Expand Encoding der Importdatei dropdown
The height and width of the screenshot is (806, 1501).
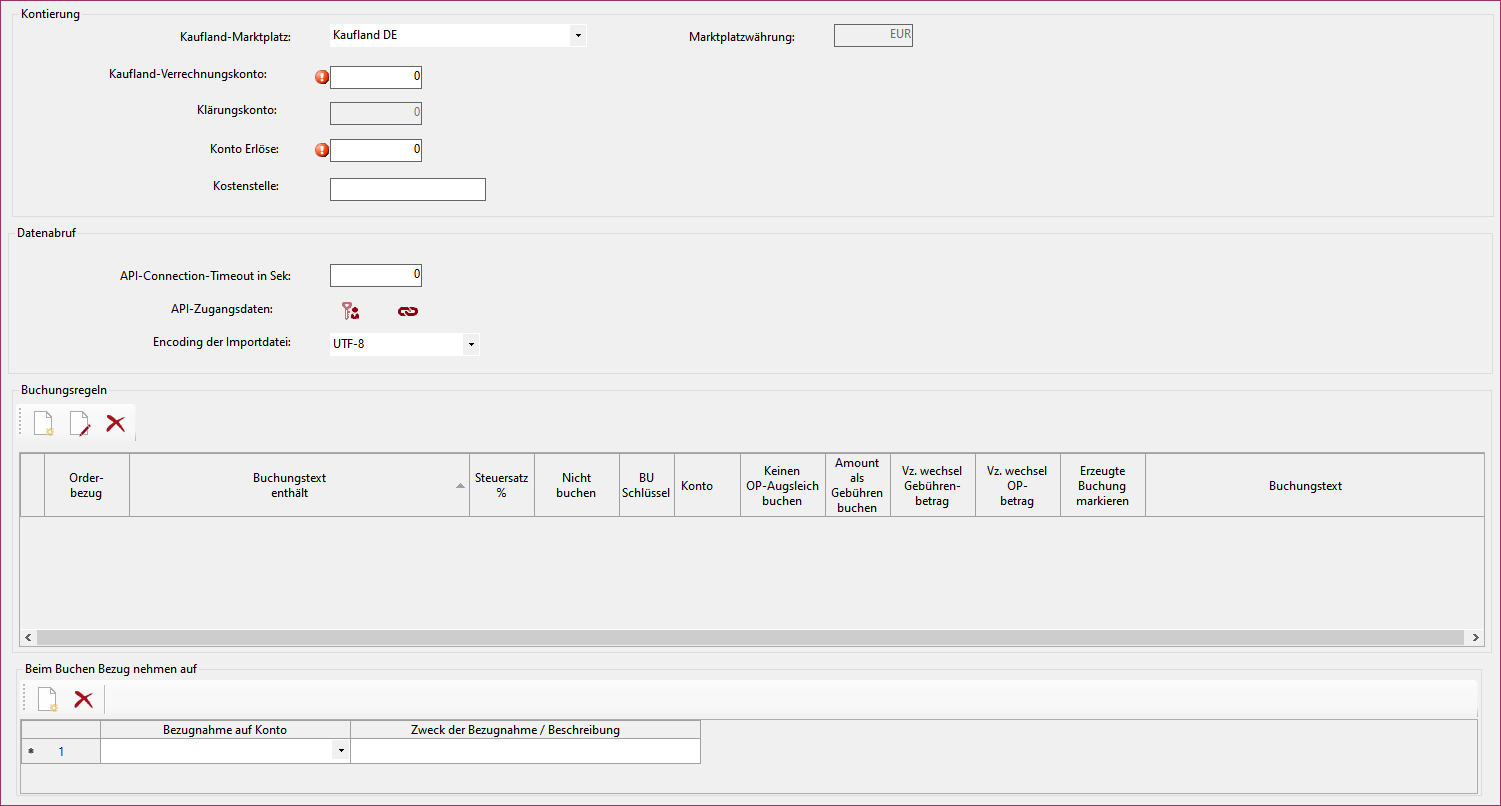tap(470, 345)
